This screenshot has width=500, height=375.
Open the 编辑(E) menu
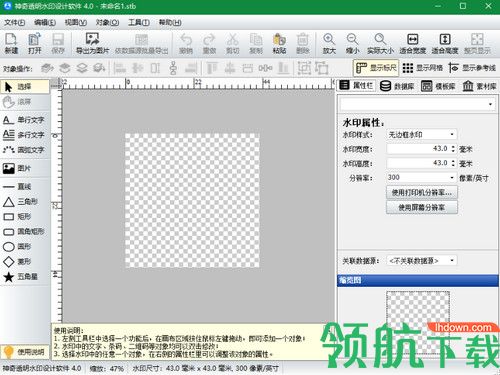click(x=45, y=23)
